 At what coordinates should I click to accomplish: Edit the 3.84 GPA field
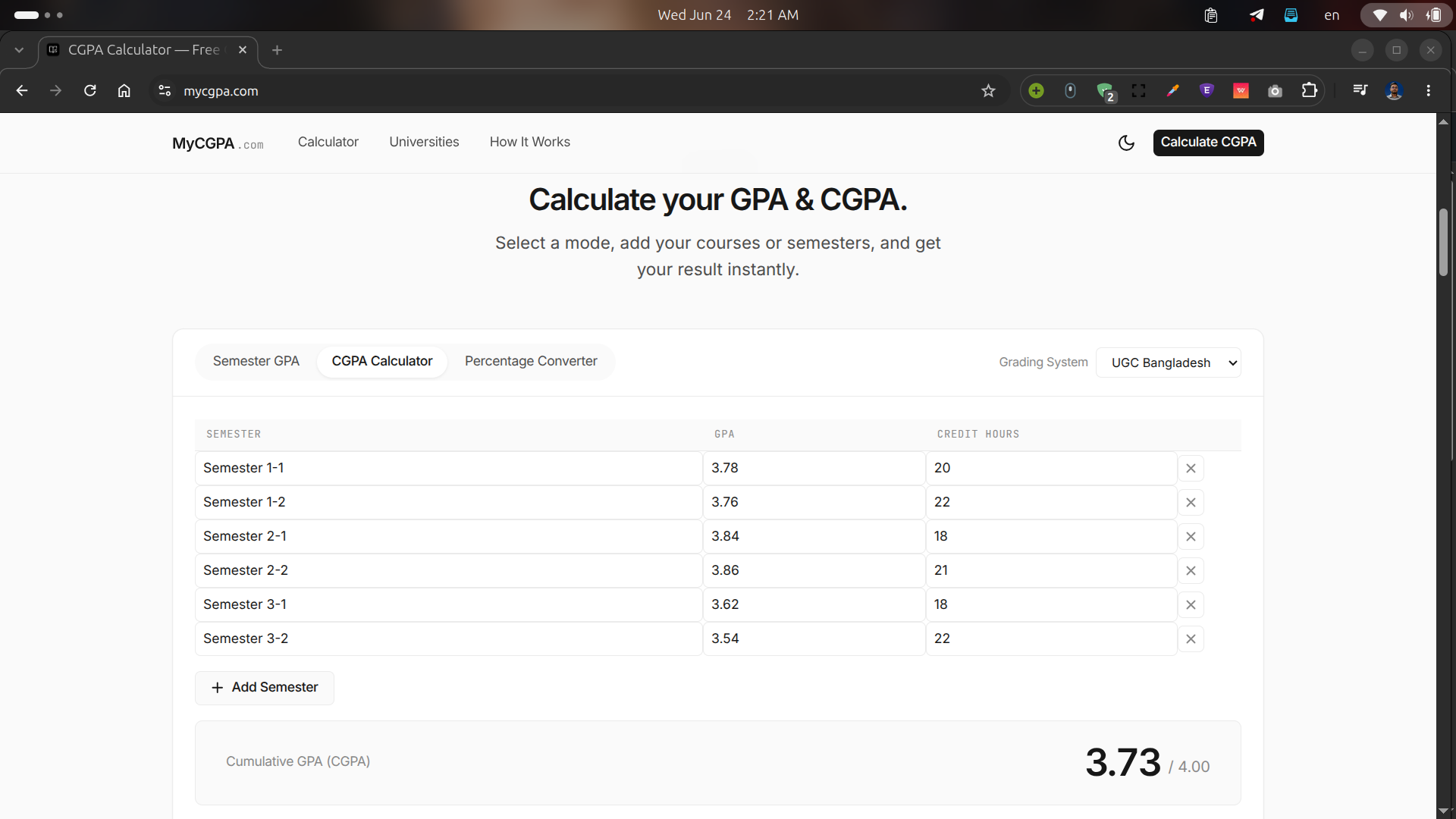tap(814, 537)
